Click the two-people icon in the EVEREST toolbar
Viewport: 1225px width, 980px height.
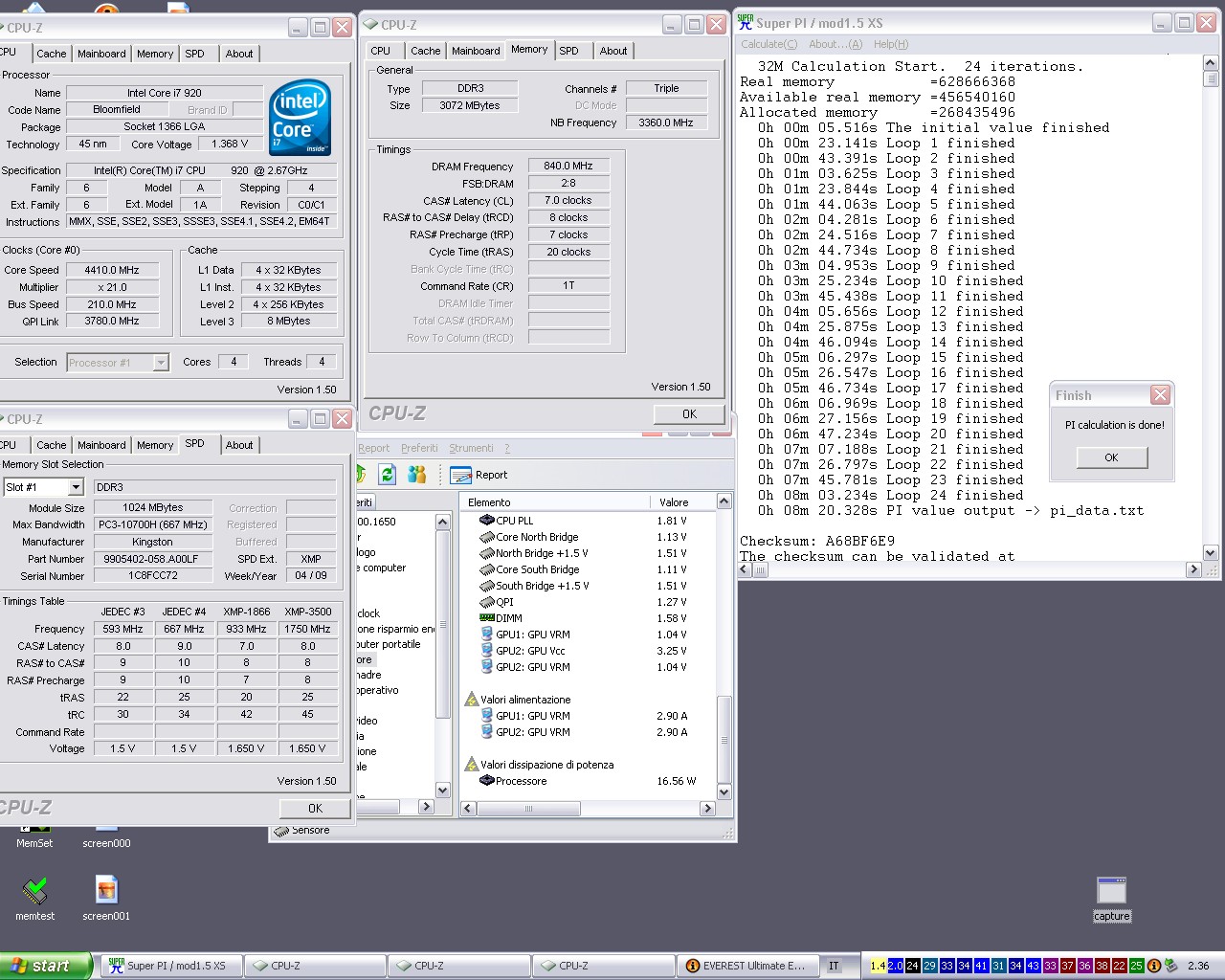point(416,475)
